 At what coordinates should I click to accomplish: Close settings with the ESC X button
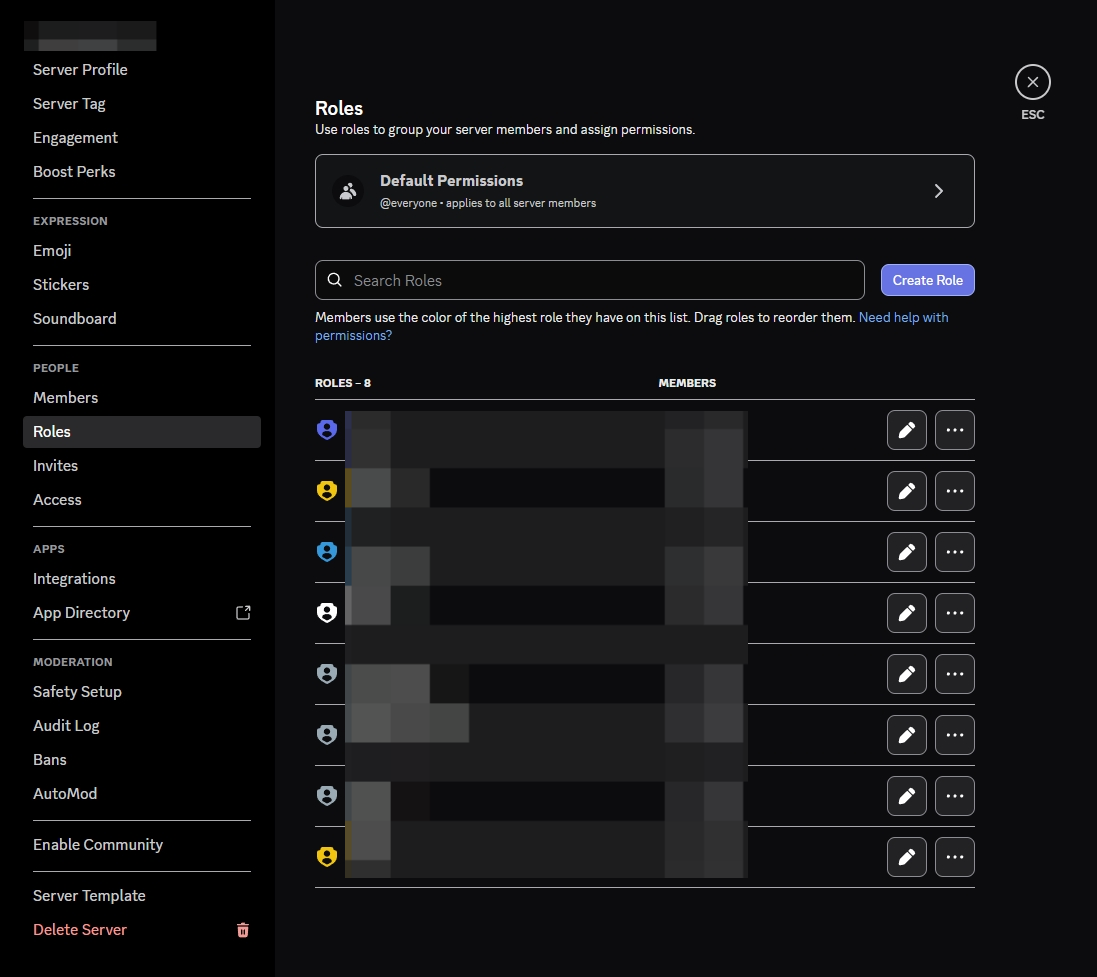tap(1033, 82)
